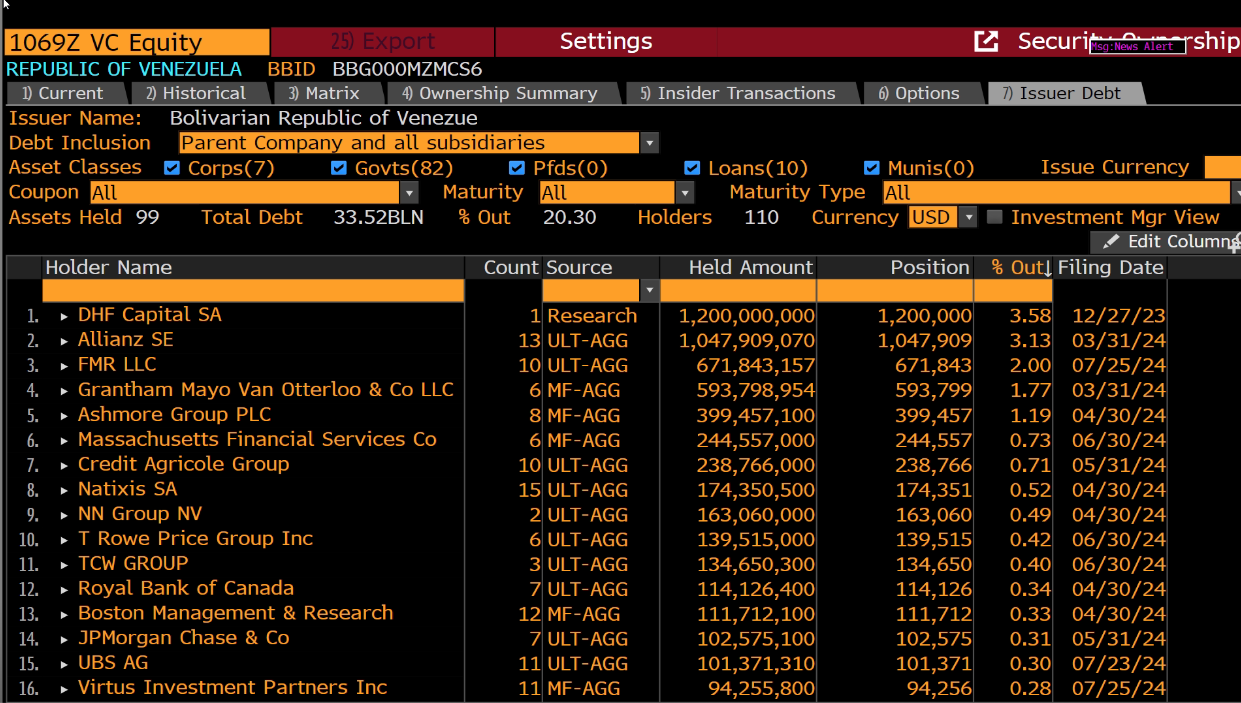This screenshot has width=1241, height=703.
Task: Expand the DHF Capital SA row
Action: 65,316
